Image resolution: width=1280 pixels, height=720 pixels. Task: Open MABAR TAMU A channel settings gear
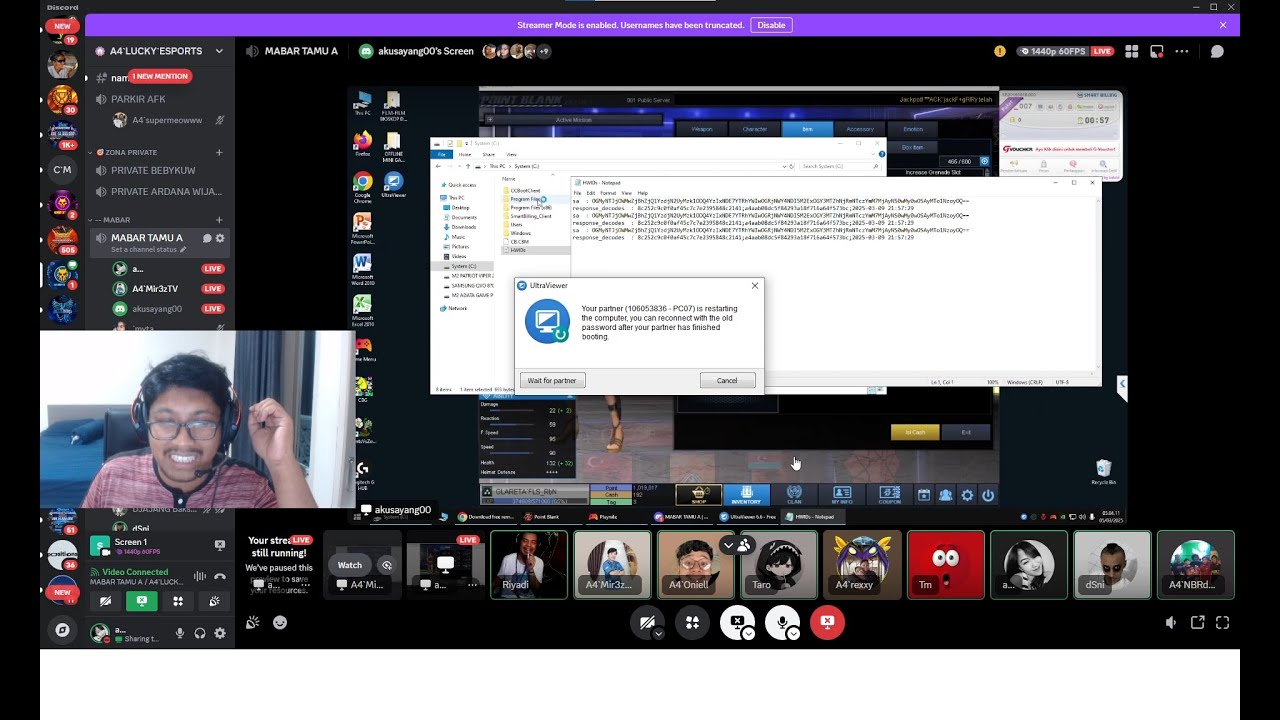(220, 238)
